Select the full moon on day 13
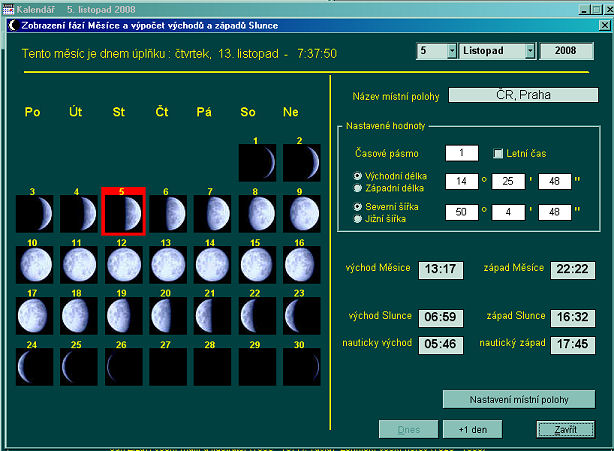Image resolution: width=614 pixels, height=451 pixels. pos(167,264)
